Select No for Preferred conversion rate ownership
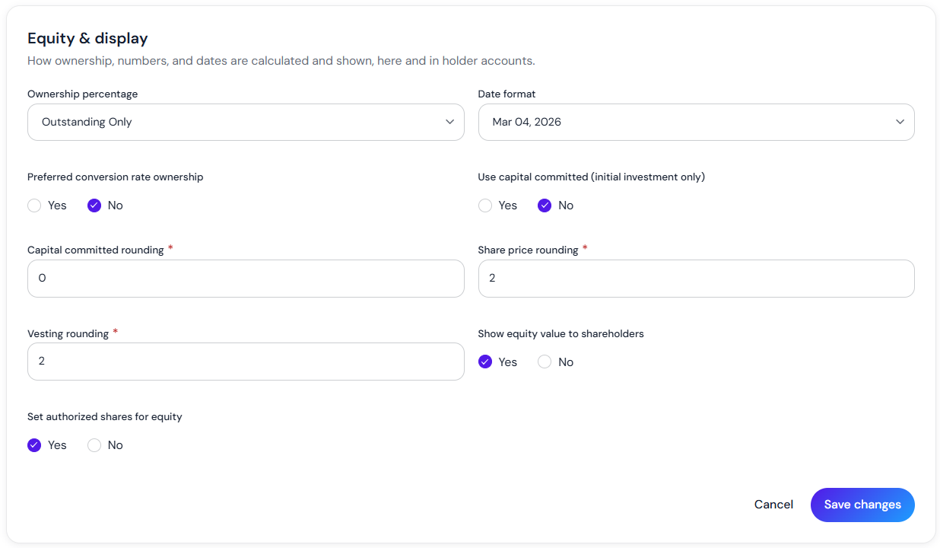 tap(94, 206)
